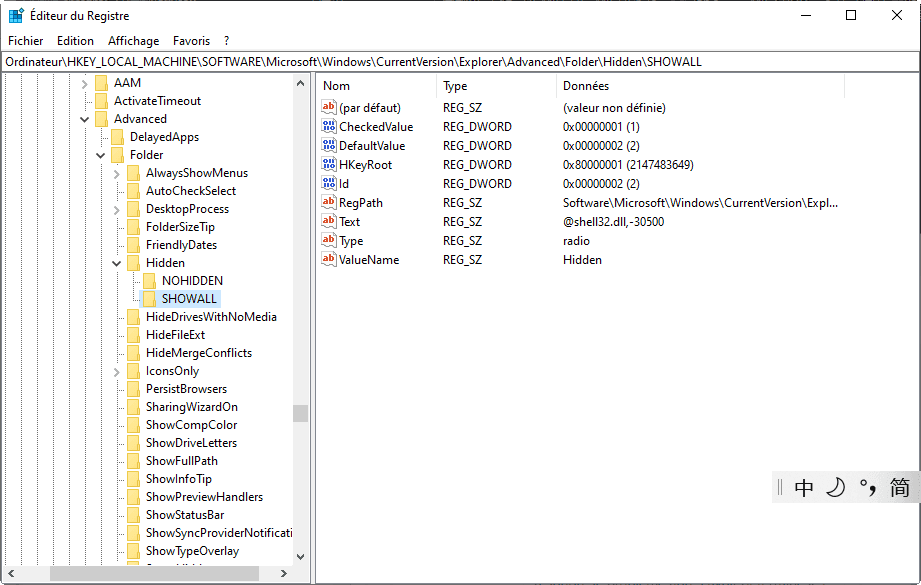Click inside the registry path address bar

pyautogui.click(x=460, y=61)
